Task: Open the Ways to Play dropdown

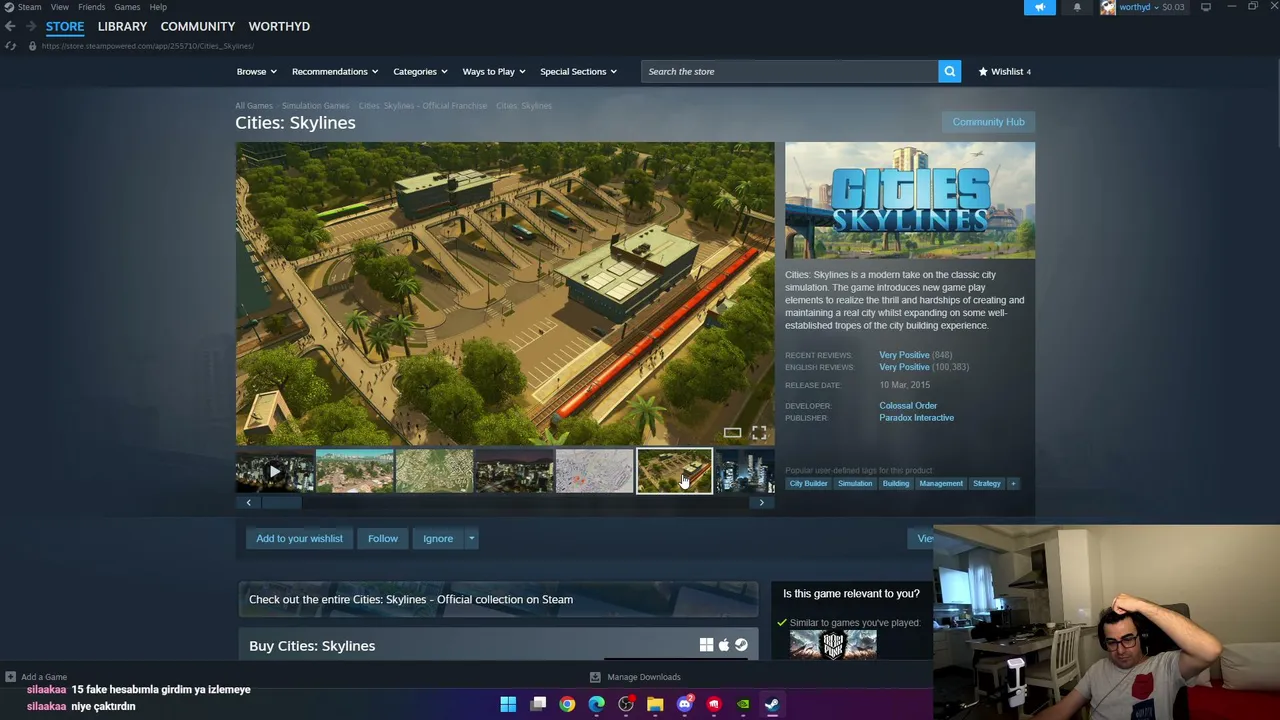Action: click(x=494, y=71)
